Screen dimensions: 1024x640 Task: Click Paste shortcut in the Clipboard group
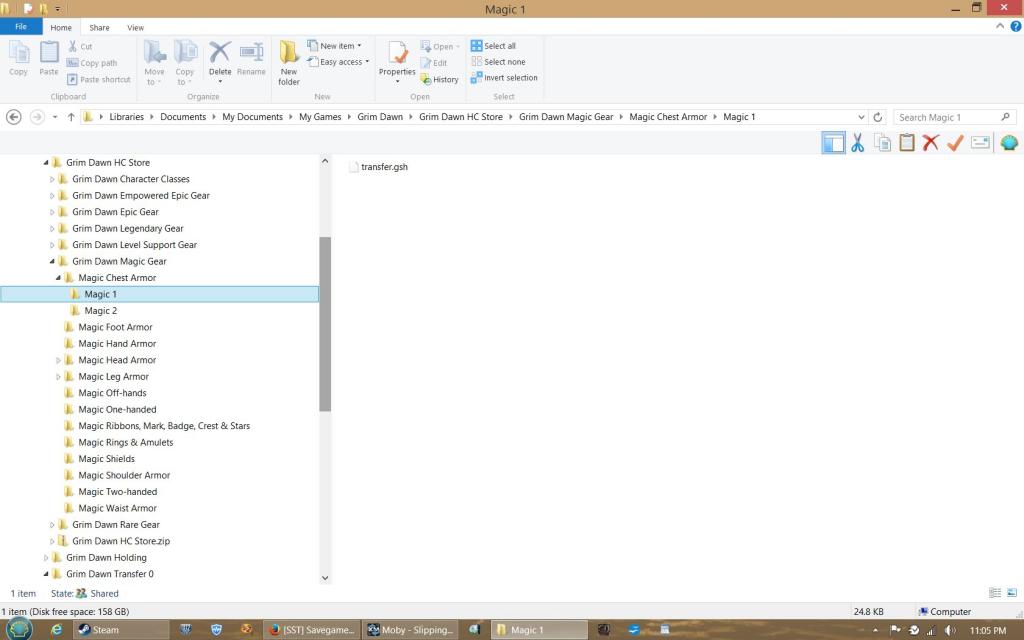(99, 79)
